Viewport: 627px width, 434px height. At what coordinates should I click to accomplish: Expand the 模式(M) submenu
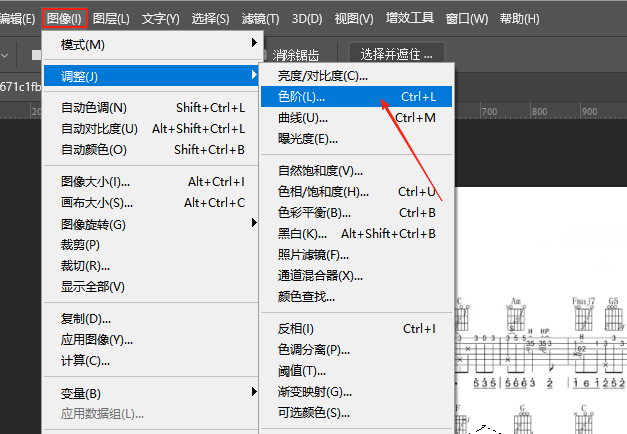(152, 45)
